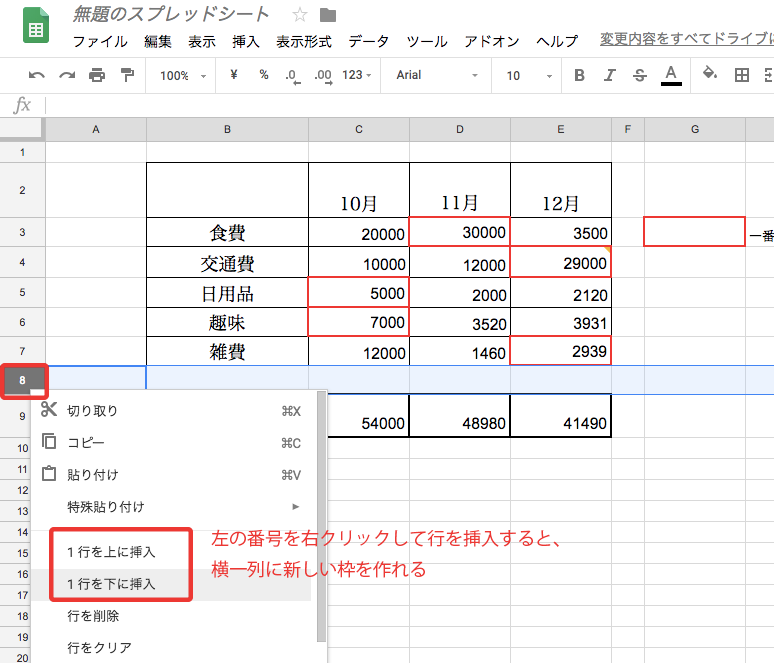Click the formula bar input field

pos(400,105)
